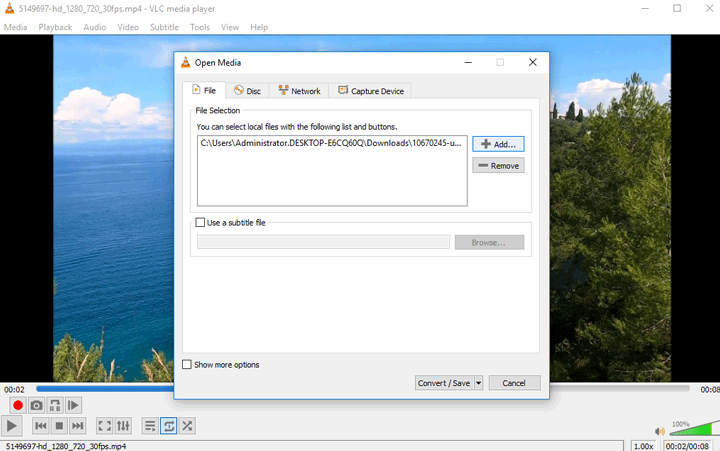Adjust the volume slider
The width and height of the screenshot is (720, 451).
693,428
